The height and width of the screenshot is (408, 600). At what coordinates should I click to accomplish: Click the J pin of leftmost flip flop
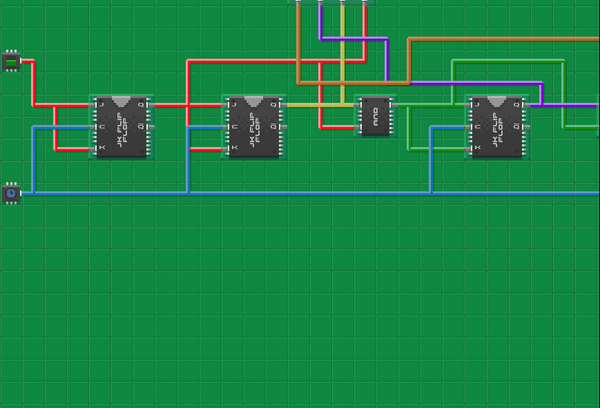[x=92, y=105]
